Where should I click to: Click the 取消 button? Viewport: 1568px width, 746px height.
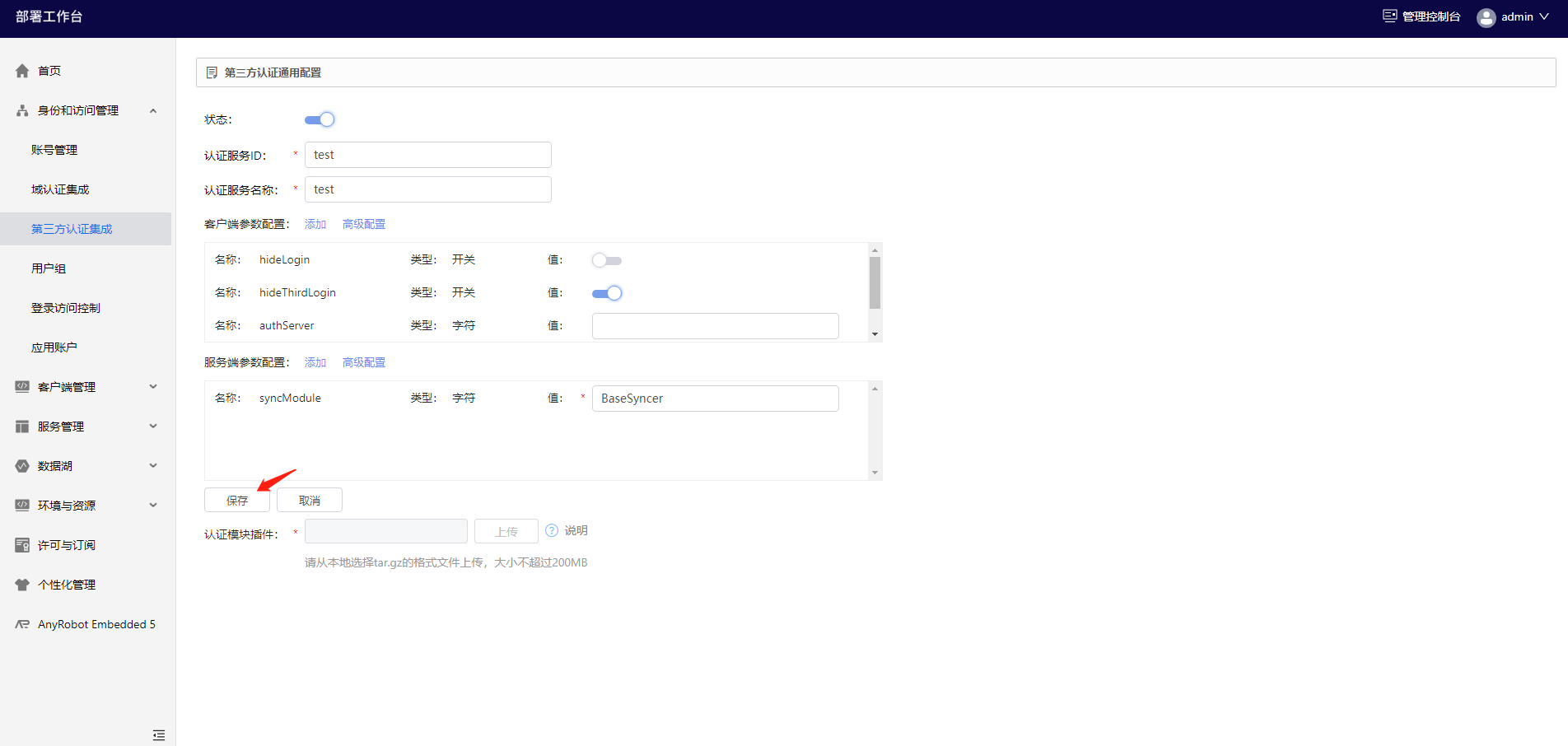pyautogui.click(x=310, y=500)
